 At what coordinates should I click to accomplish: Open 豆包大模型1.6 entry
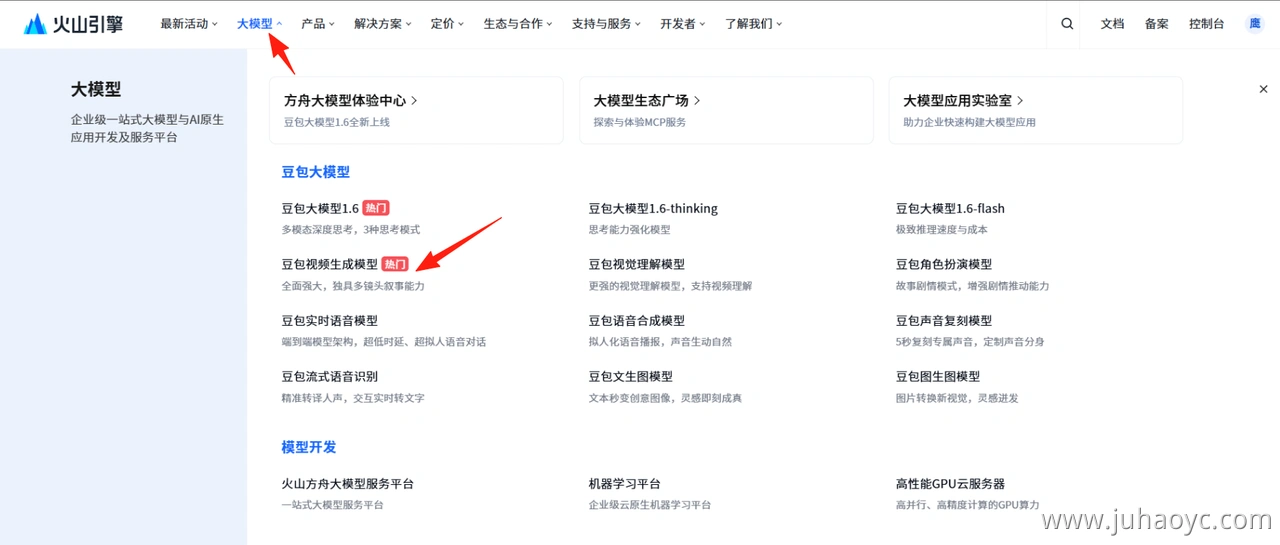click(320, 208)
